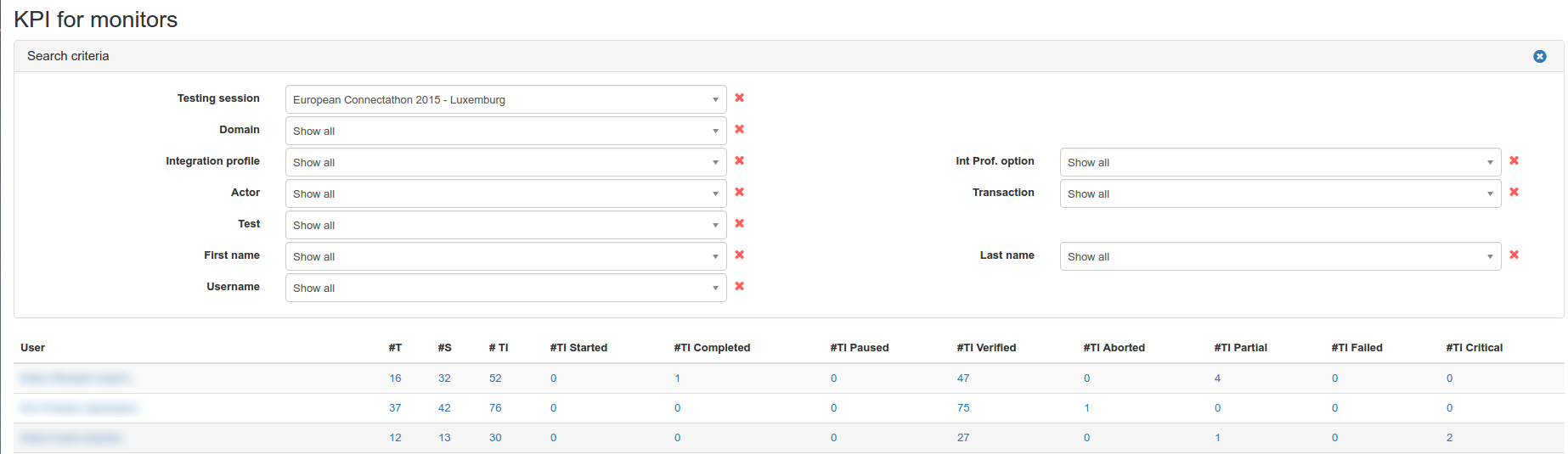Clear the Domain filter with red X
Screen dimensions: 1568x454
(739, 129)
